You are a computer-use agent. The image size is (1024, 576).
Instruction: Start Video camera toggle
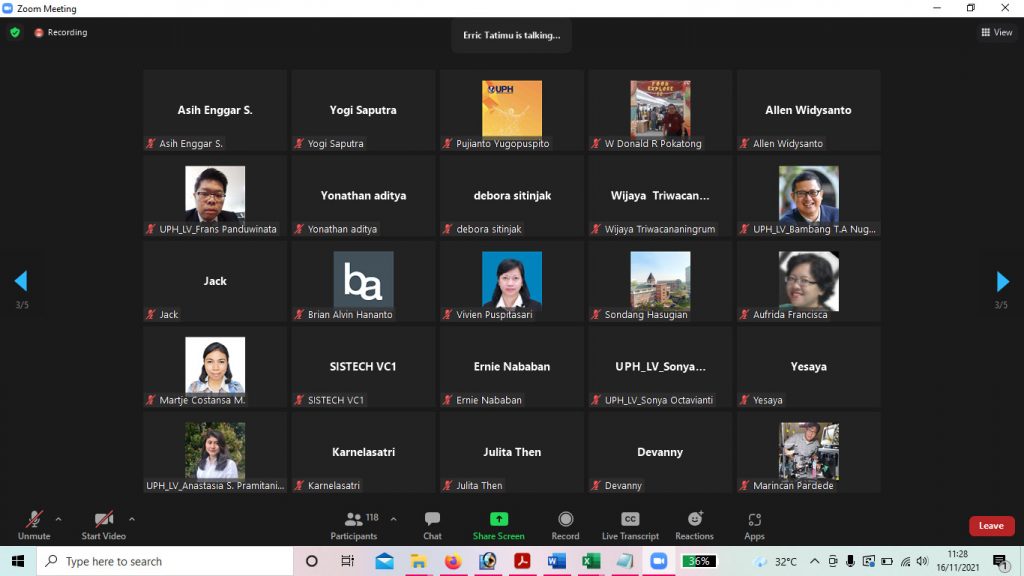103,525
